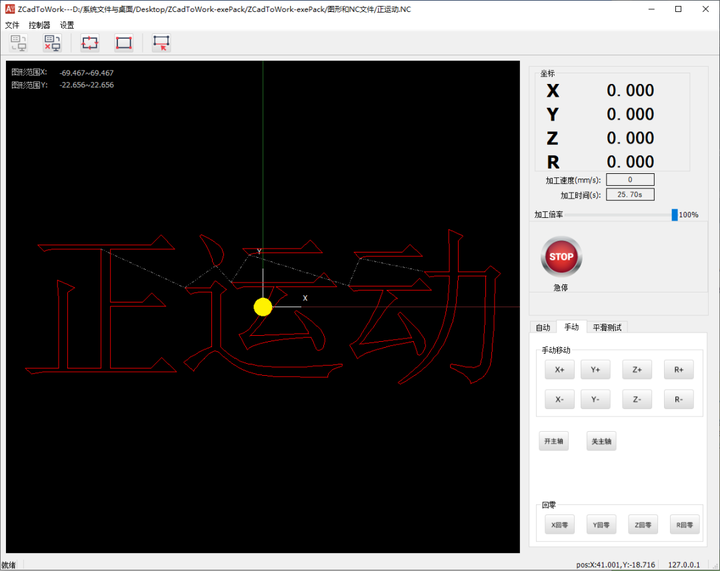Image resolution: width=720 pixels, height=571 pixels.
Task: Click the X coordinate value 0.000
Action: 630,90
